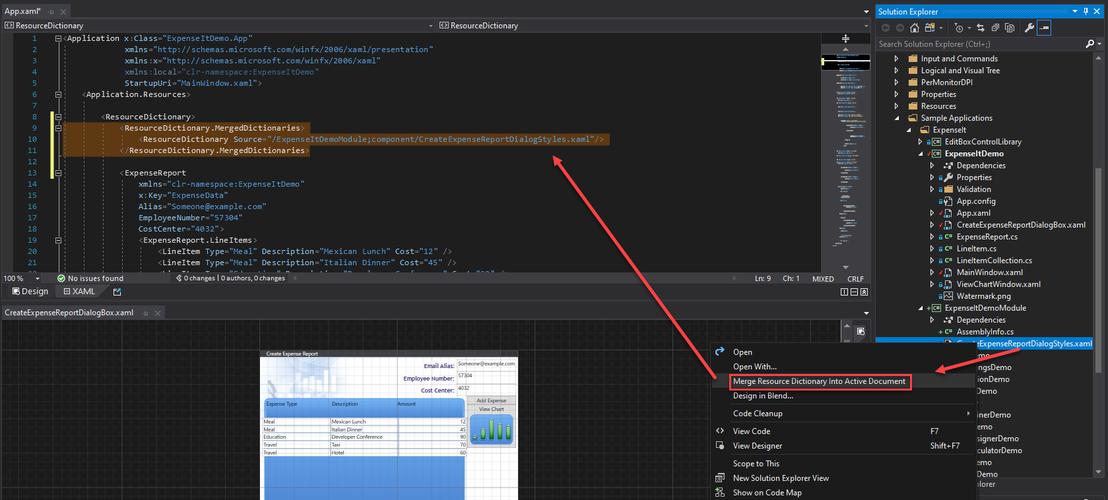
Task: Open Properties via the wrench icon
Action: (1027, 28)
